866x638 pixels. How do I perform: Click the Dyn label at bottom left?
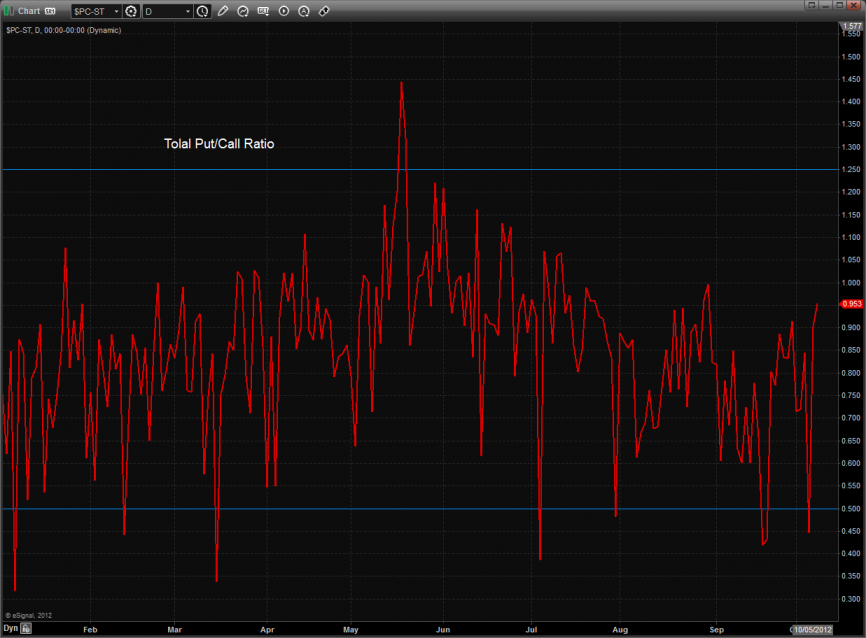pos(10,629)
